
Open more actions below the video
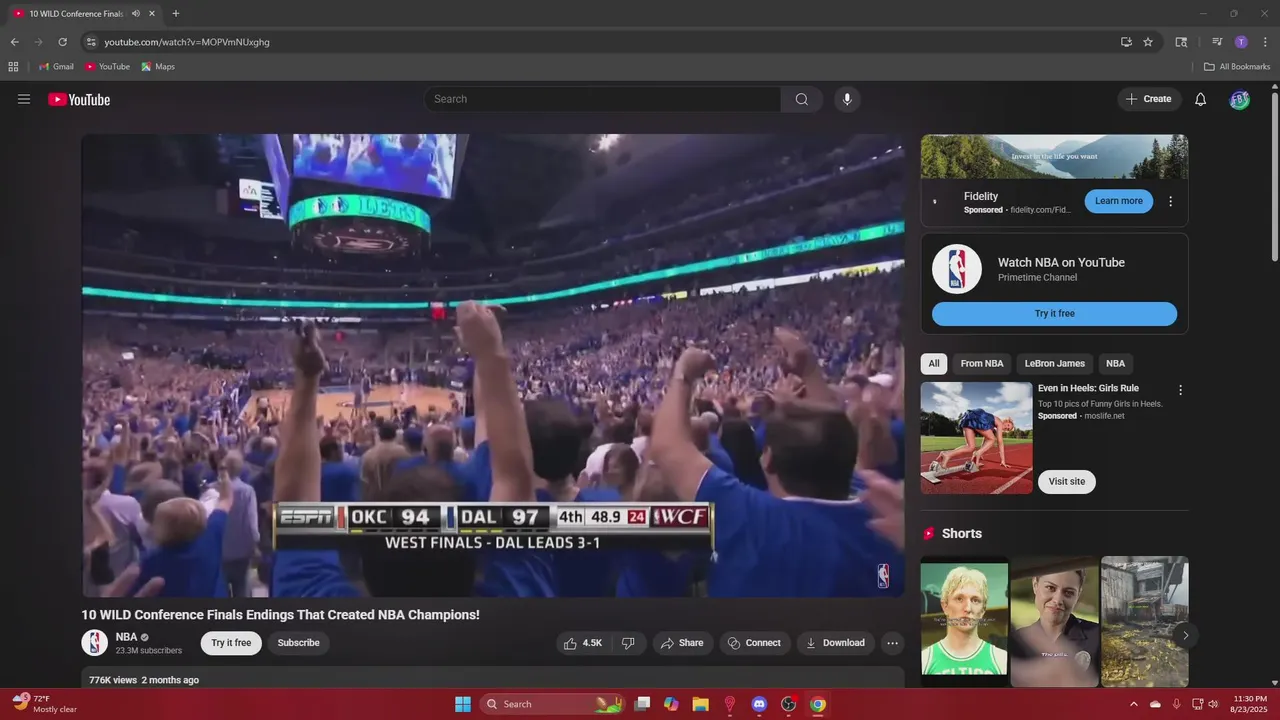pyautogui.click(x=893, y=643)
